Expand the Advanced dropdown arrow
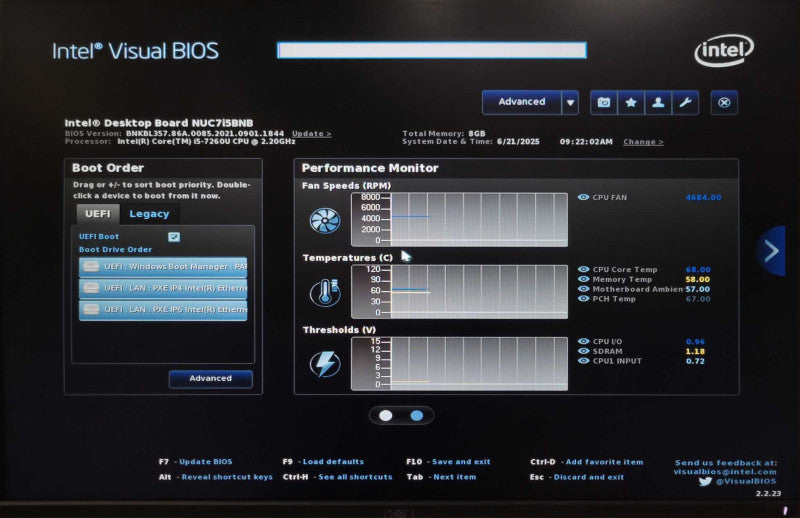This screenshot has height=518, width=800. point(570,103)
